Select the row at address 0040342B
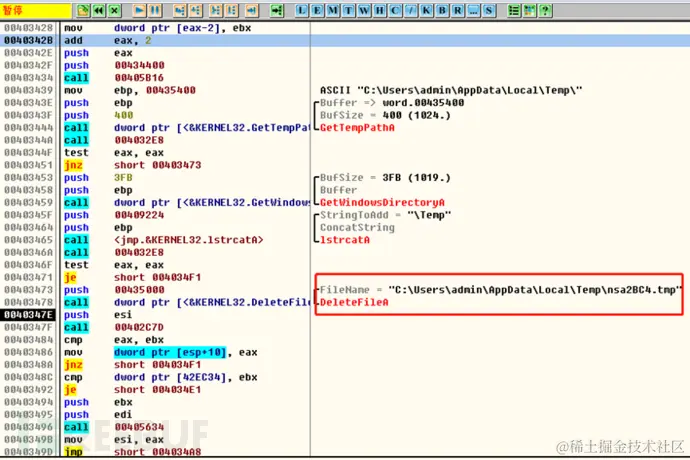The image size is (690, 460). click(x=345, y=40)
